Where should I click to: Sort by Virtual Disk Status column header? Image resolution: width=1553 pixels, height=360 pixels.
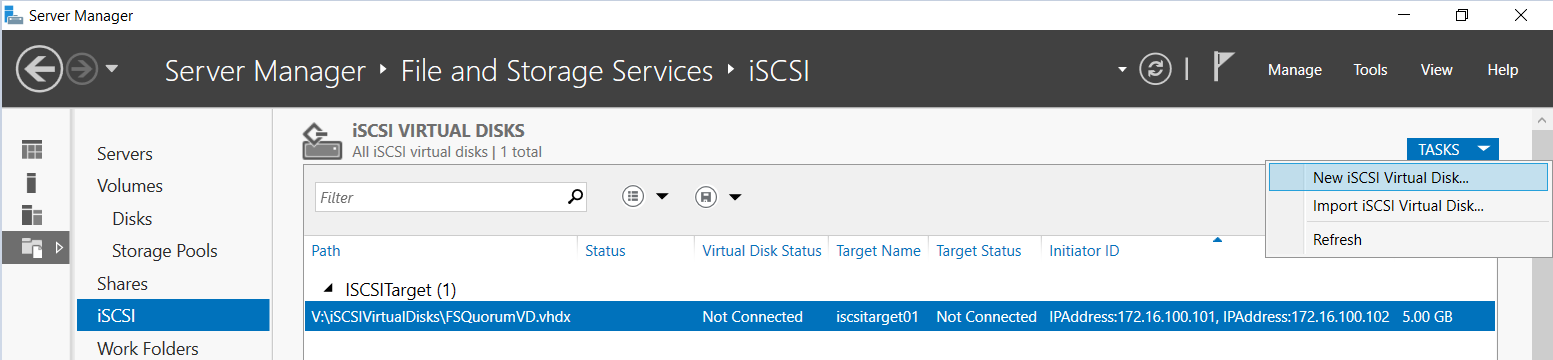[x=762, y=251]
